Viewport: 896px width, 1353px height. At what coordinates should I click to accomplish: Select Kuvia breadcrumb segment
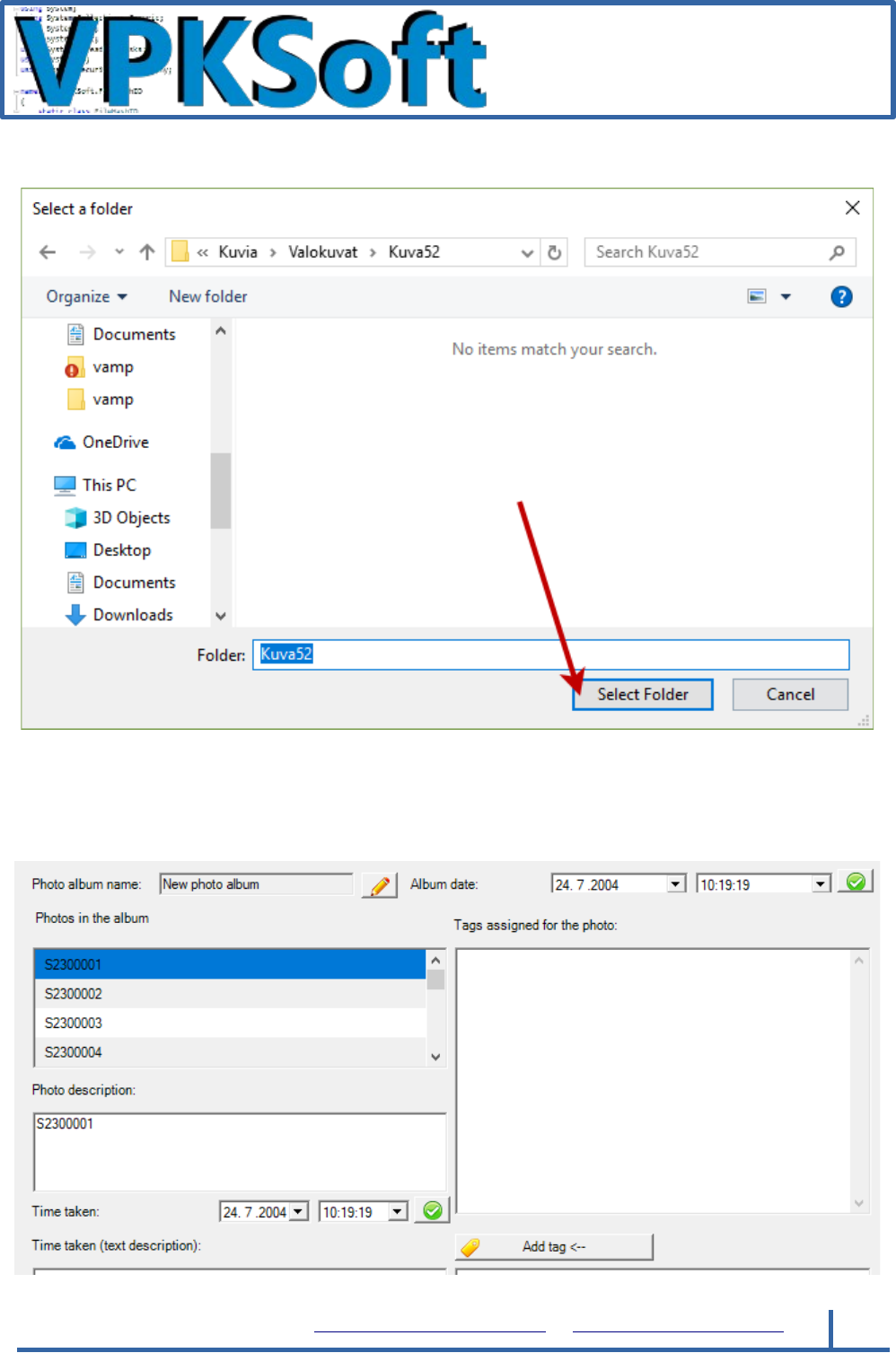pyautogui.click(x=238, y=252)
